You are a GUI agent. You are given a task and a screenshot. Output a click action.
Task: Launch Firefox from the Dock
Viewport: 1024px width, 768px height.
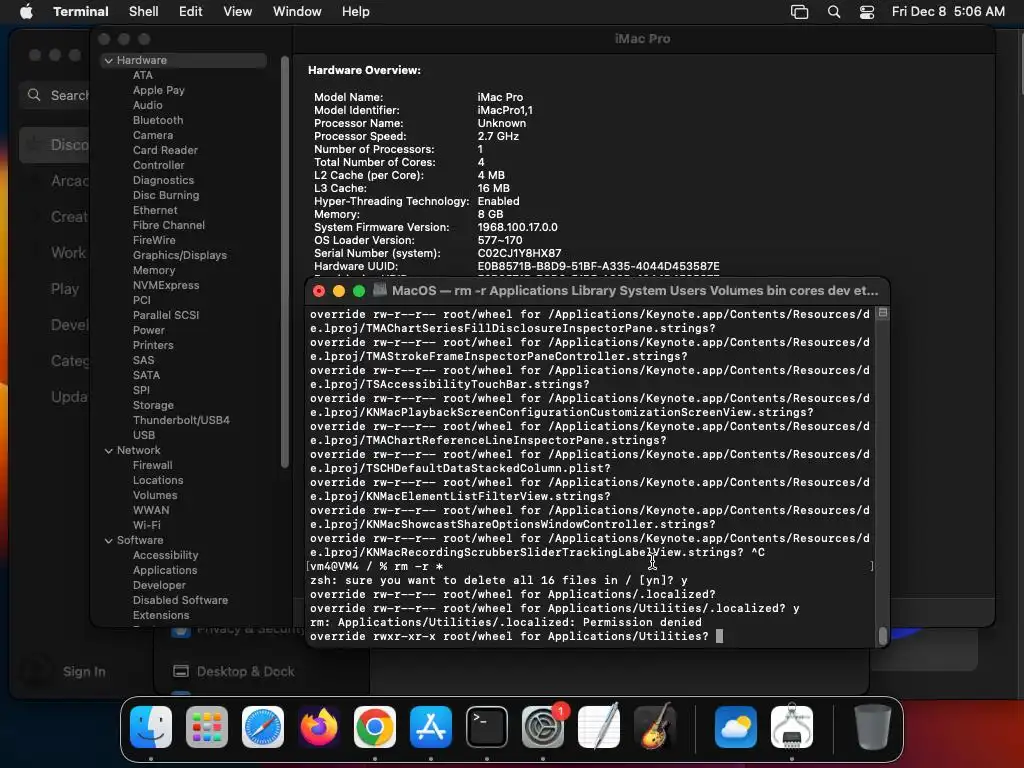click(319, 727)
